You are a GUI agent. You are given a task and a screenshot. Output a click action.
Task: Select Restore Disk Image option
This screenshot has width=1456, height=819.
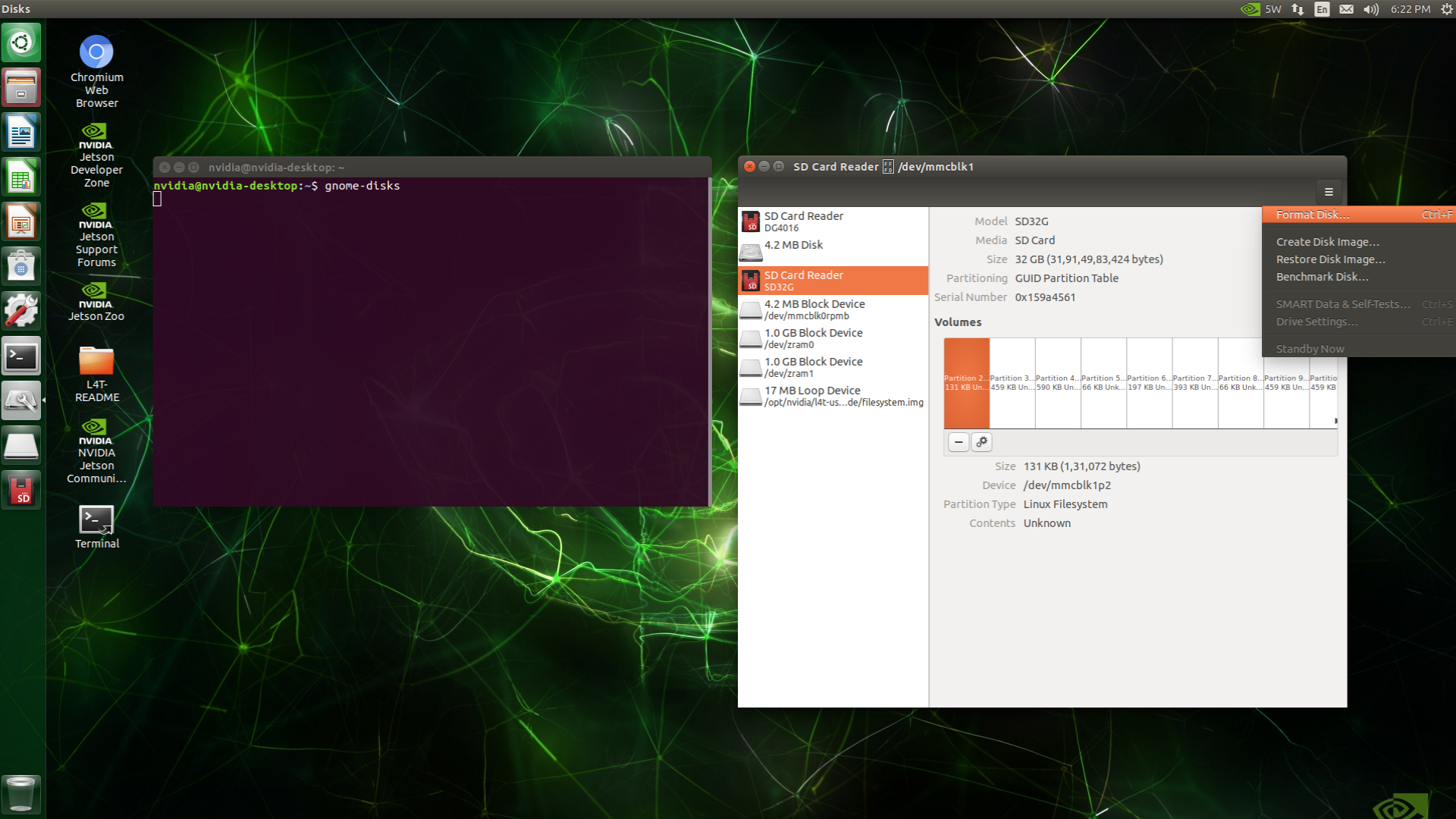click(x=1330, y=259)
